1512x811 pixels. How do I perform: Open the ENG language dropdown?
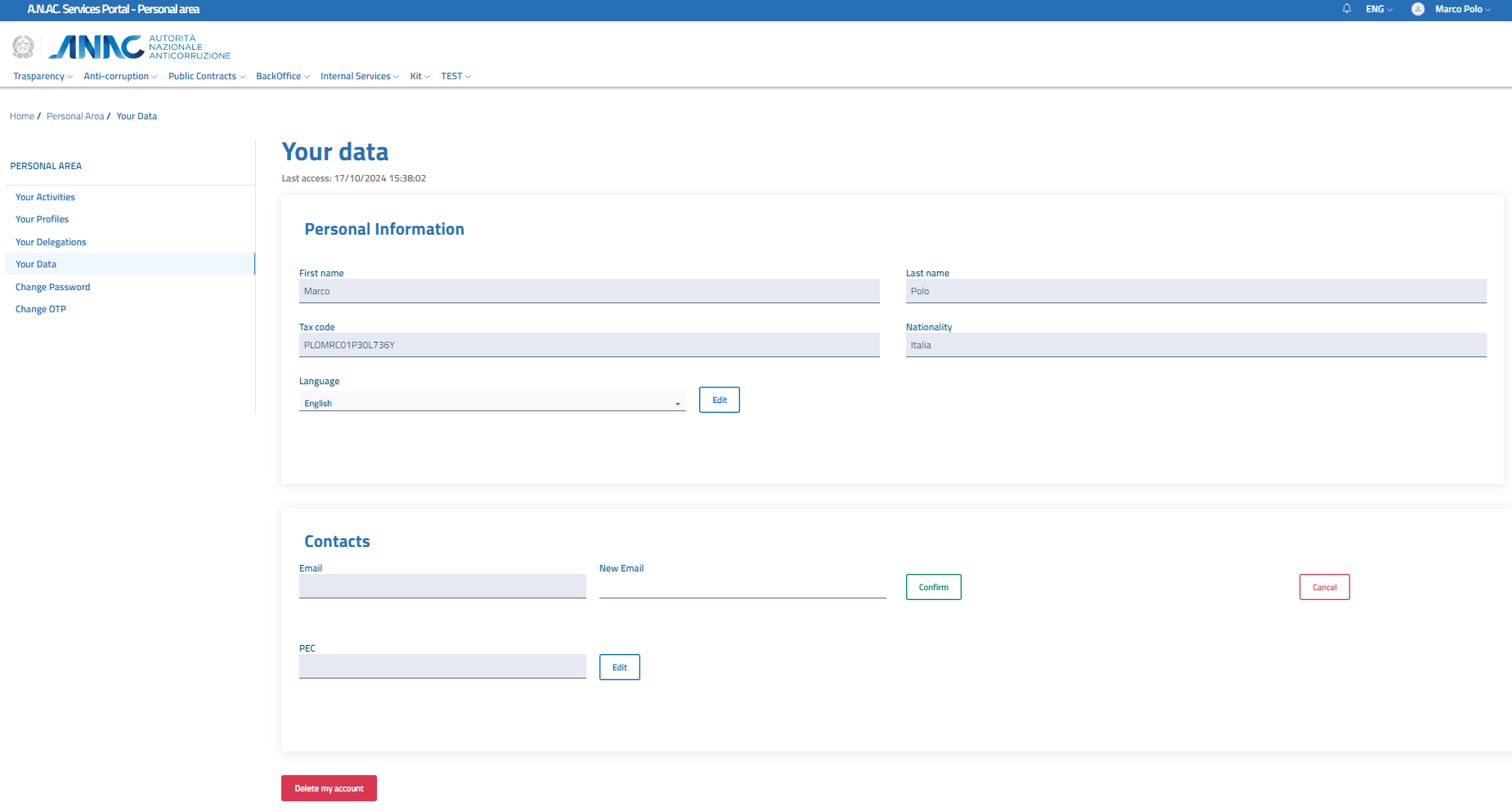tap(1379, 9)
